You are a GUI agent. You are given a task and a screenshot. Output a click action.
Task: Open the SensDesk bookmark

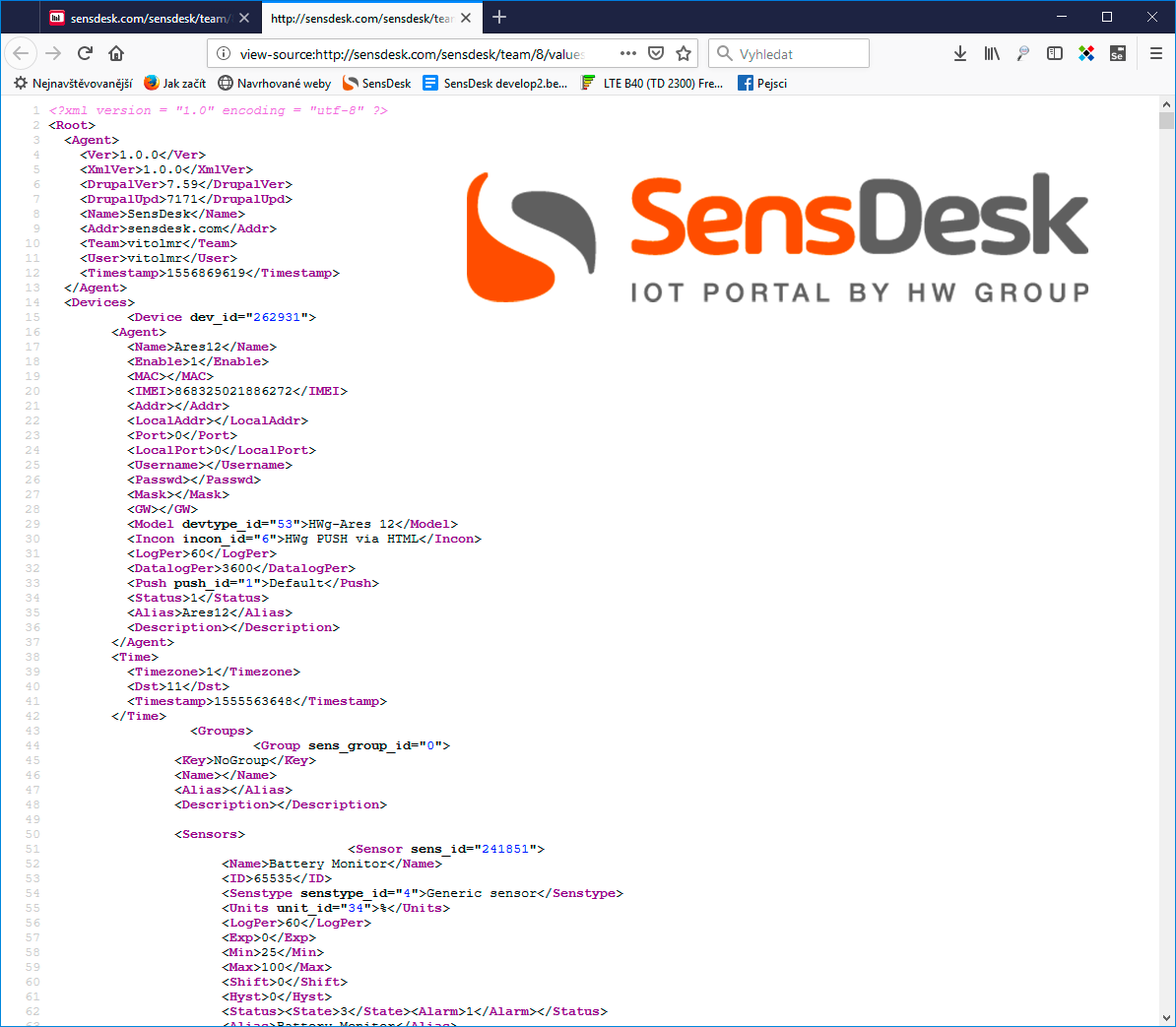(x=376, y=84)
